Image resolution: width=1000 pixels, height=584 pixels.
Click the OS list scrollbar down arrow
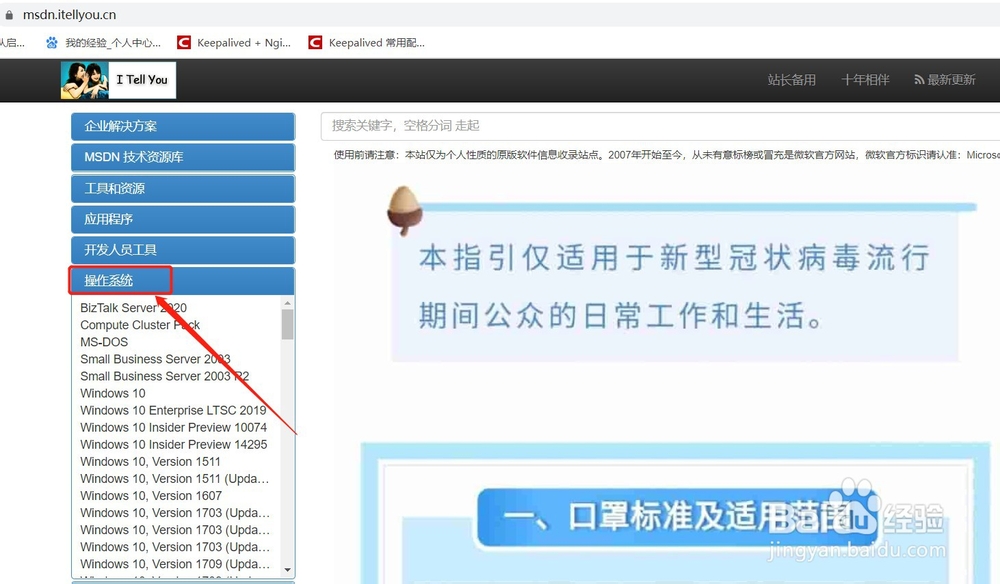(288, 569)
